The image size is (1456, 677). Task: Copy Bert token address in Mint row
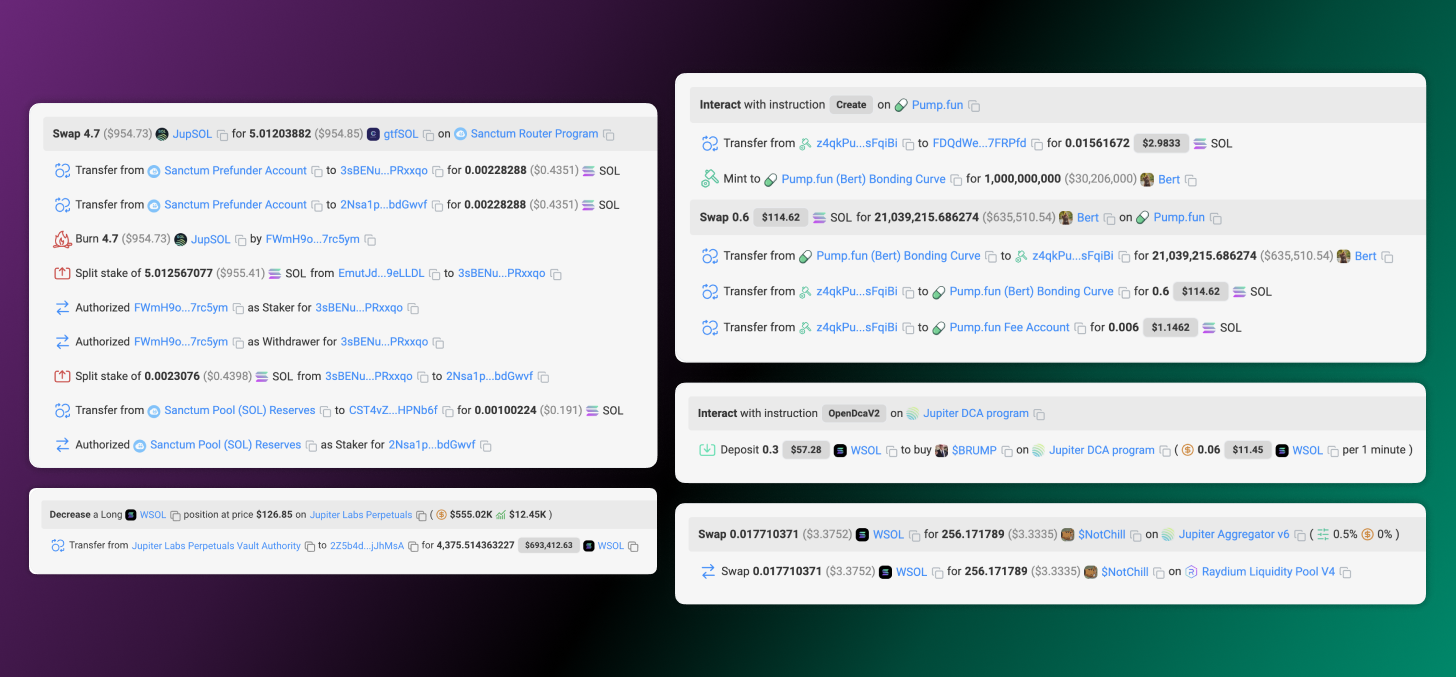pyautogui.click(x=1190, y=180)
